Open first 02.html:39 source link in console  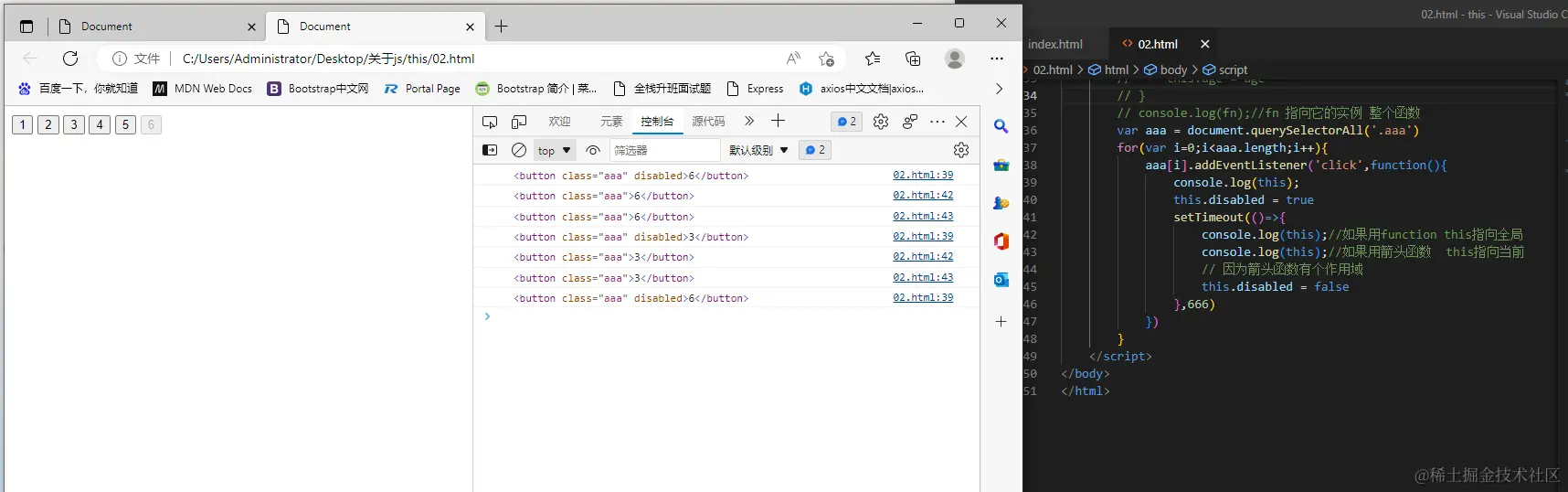[x=923, y=175]
